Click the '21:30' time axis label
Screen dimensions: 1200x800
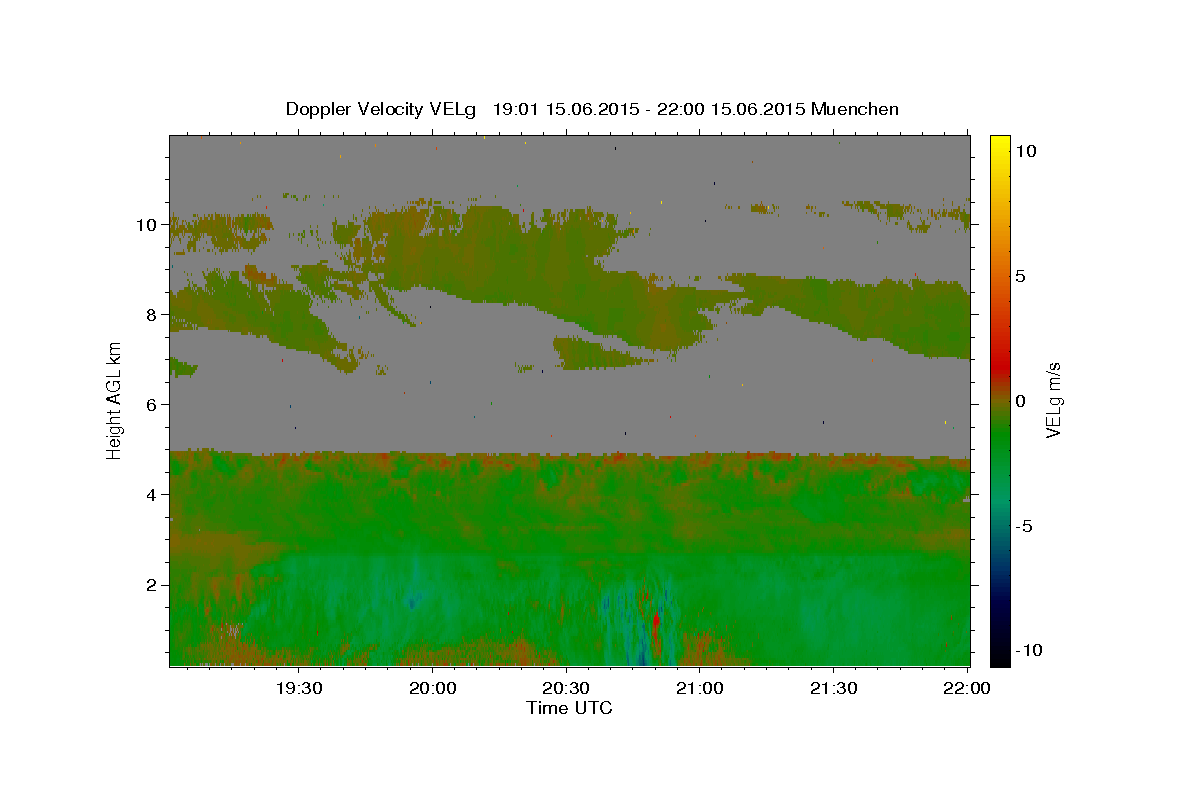(833, 688)
